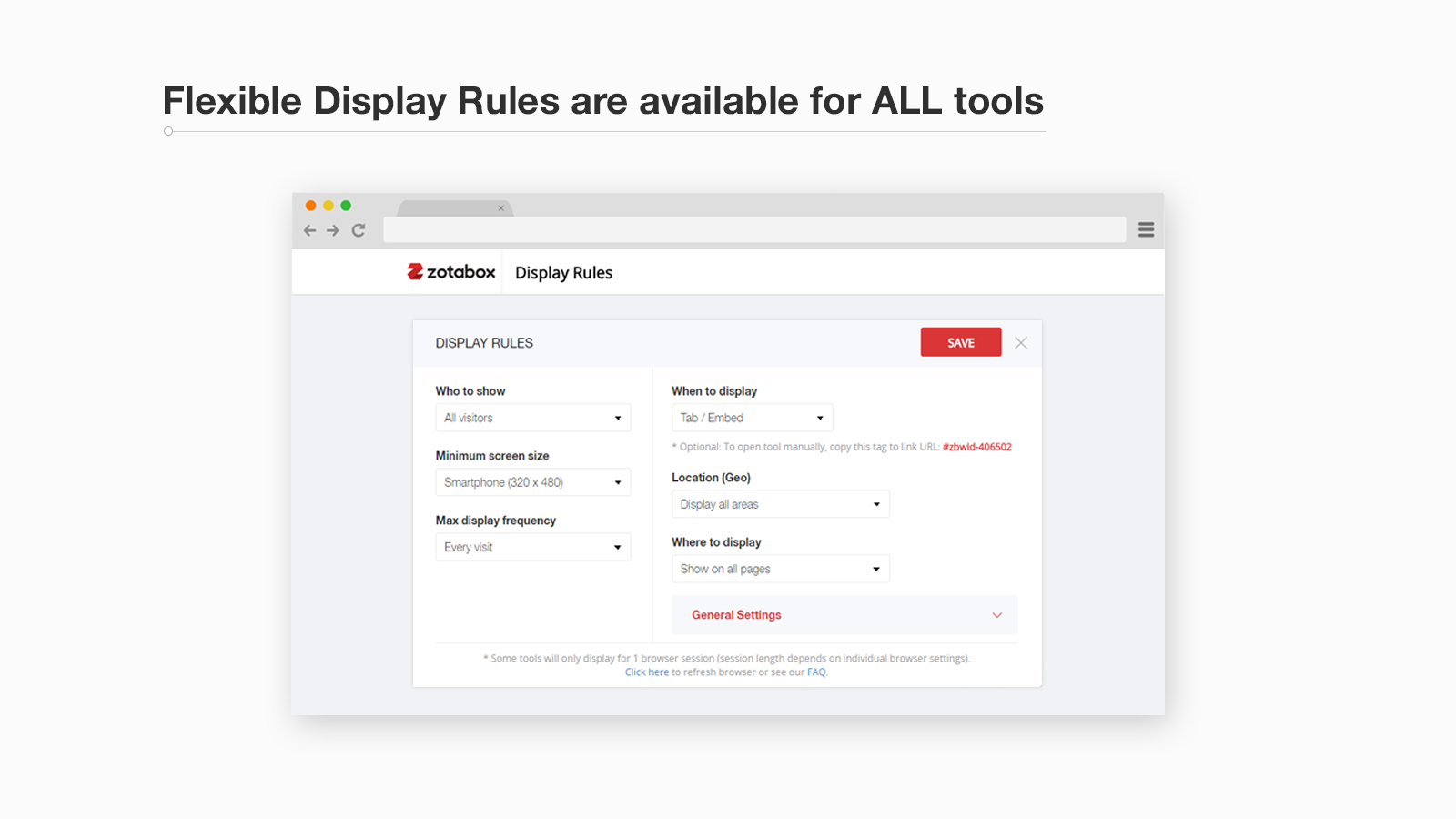
Task: Click the yellow traffic light dot
Action: [328, 206]
